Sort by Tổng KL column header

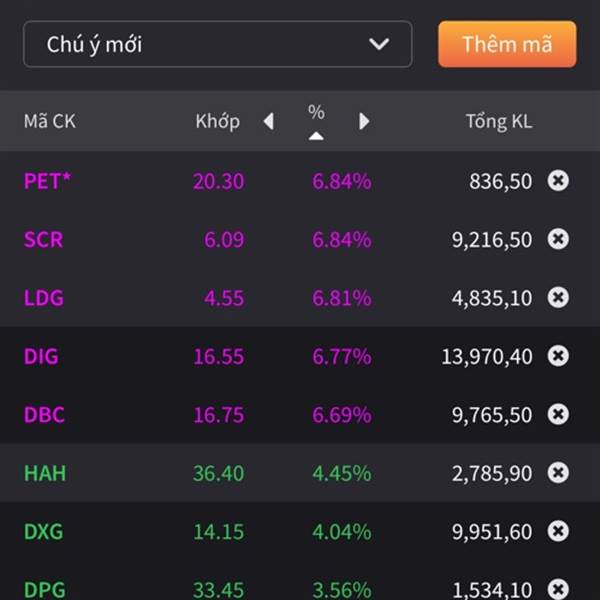click(x=499, y=122)
